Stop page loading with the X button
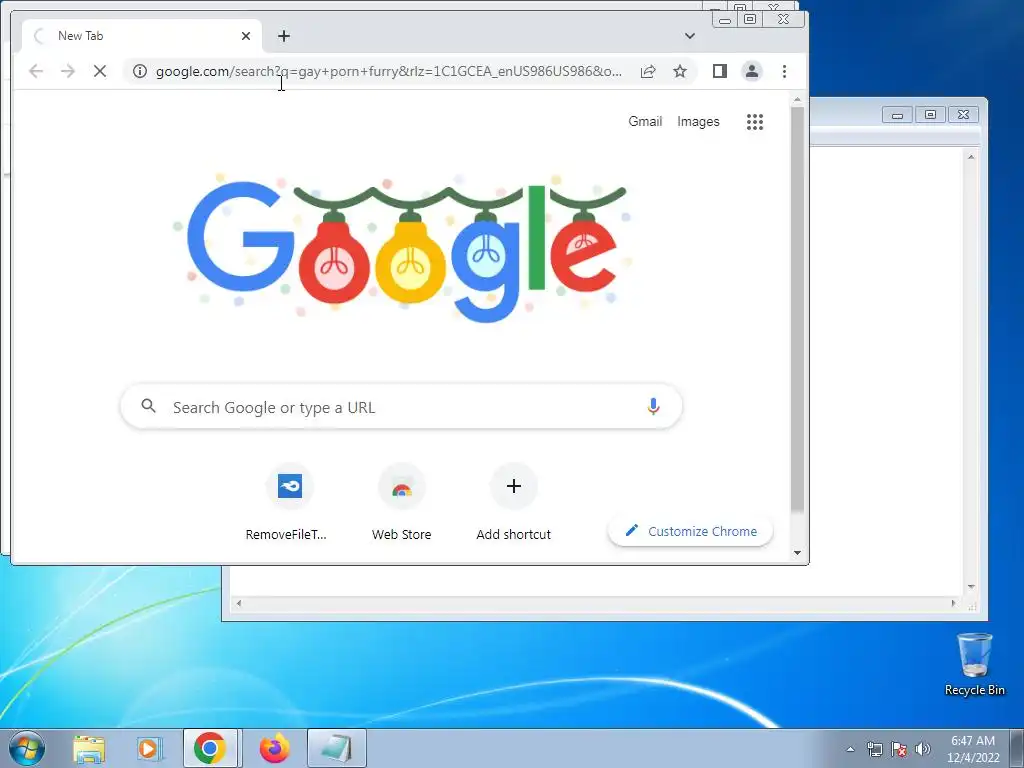 100,71
